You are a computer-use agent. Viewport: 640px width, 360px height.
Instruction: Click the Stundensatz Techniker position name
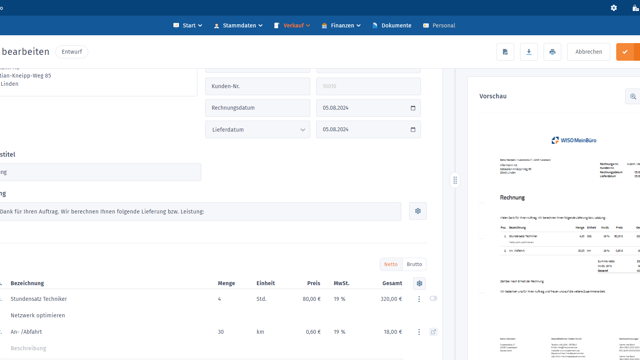coord(39,299)
